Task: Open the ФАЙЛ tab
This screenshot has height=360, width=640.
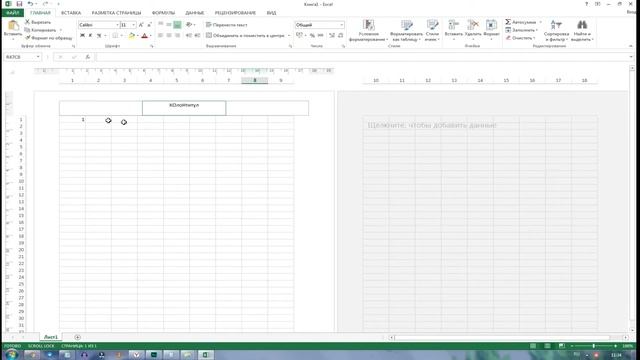Action: tap(12, 13)
